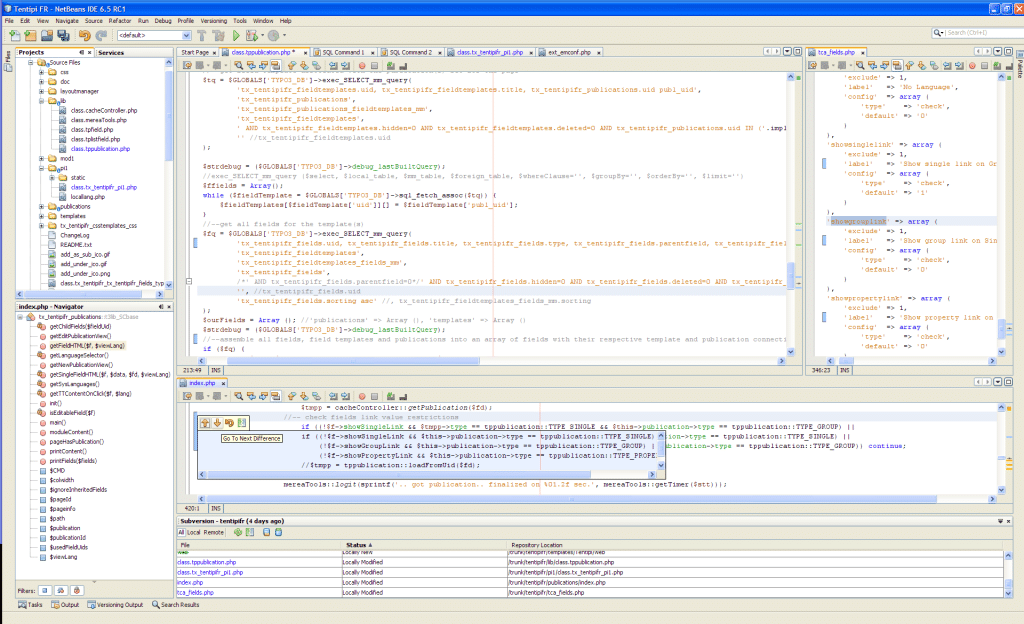
Task: Toggle the All filter in Subversion panel
Action: (181, 532)
